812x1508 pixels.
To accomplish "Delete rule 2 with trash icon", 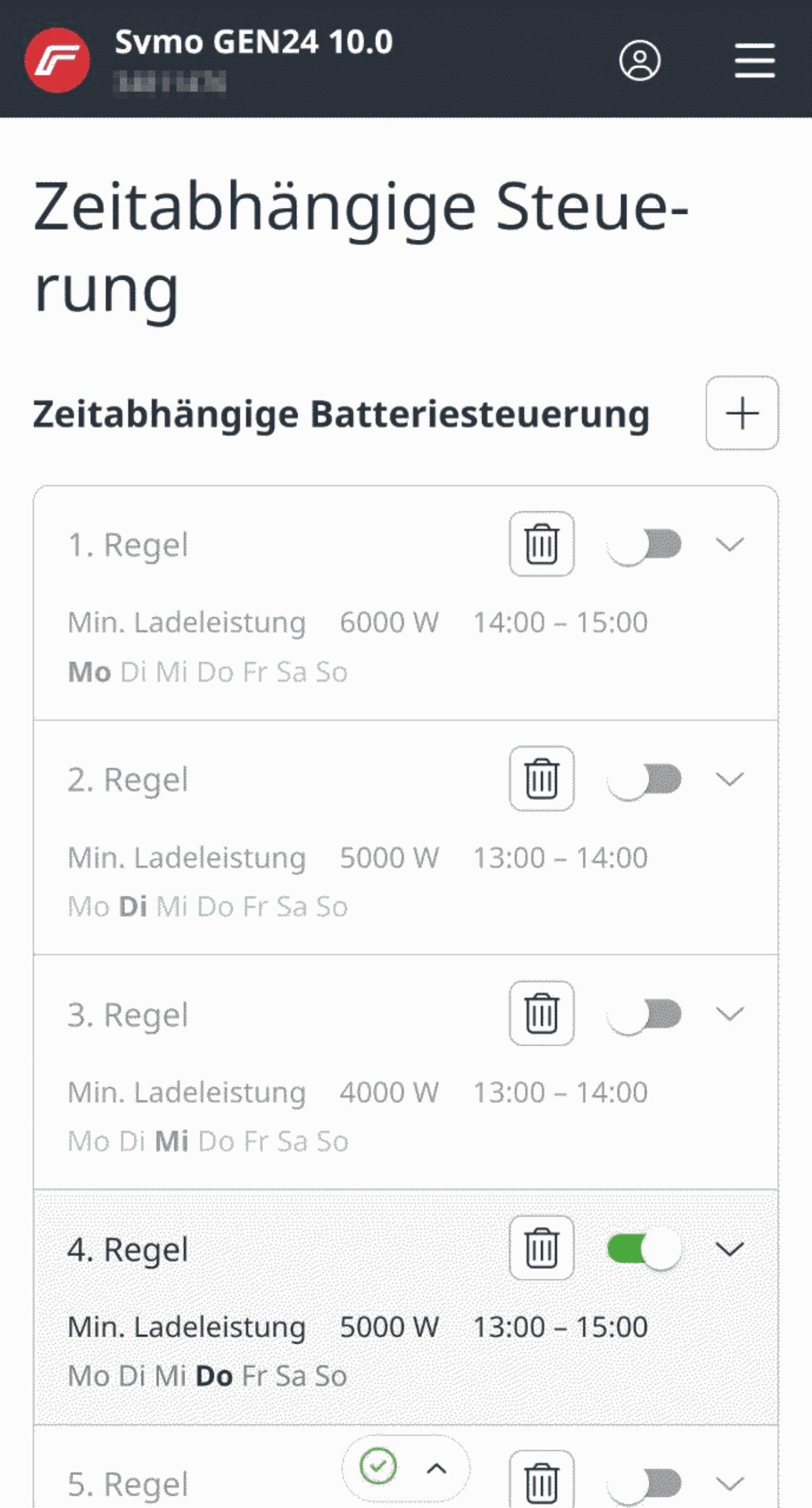I will (541, 779).
